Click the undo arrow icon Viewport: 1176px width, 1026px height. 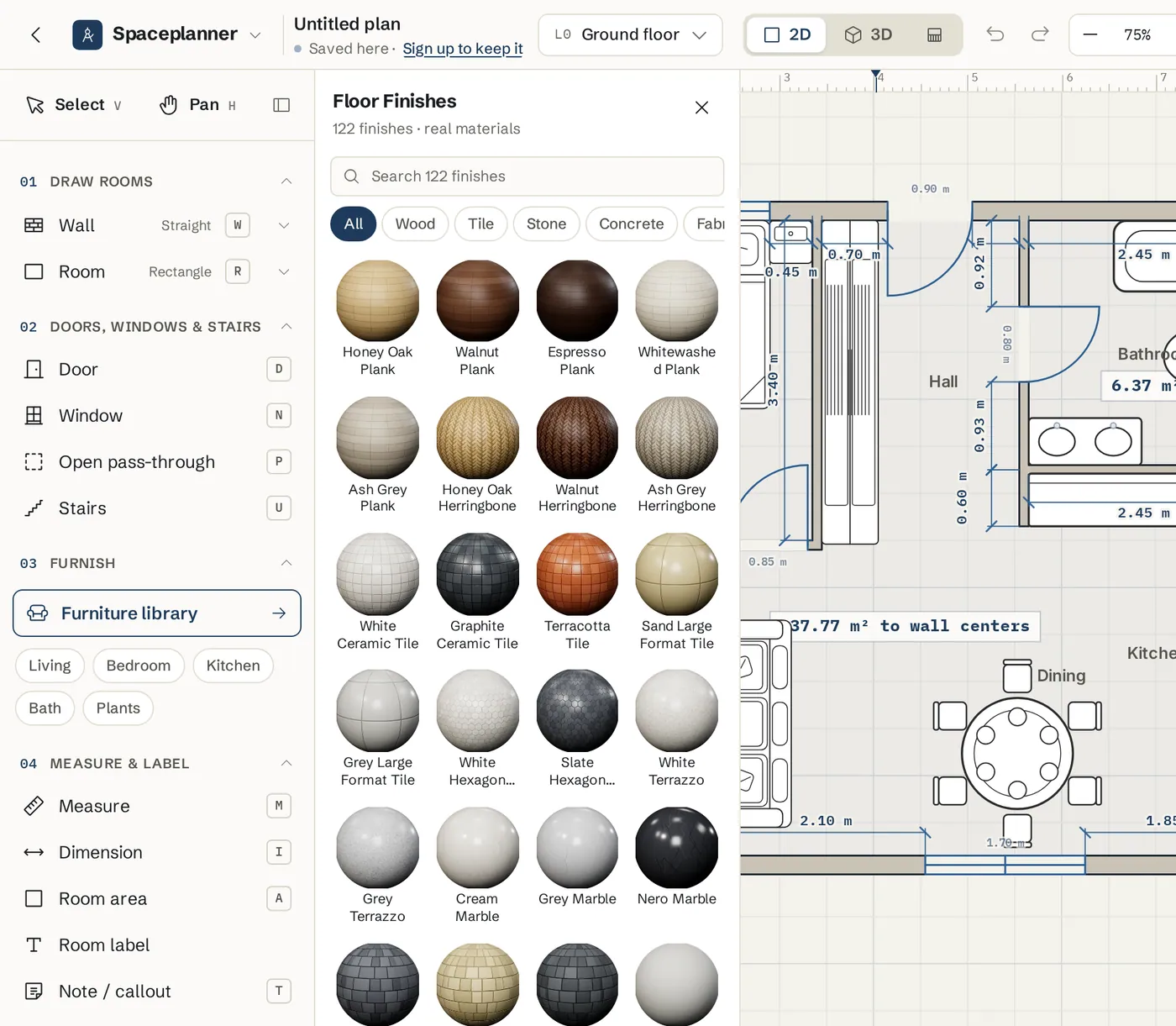995,34
